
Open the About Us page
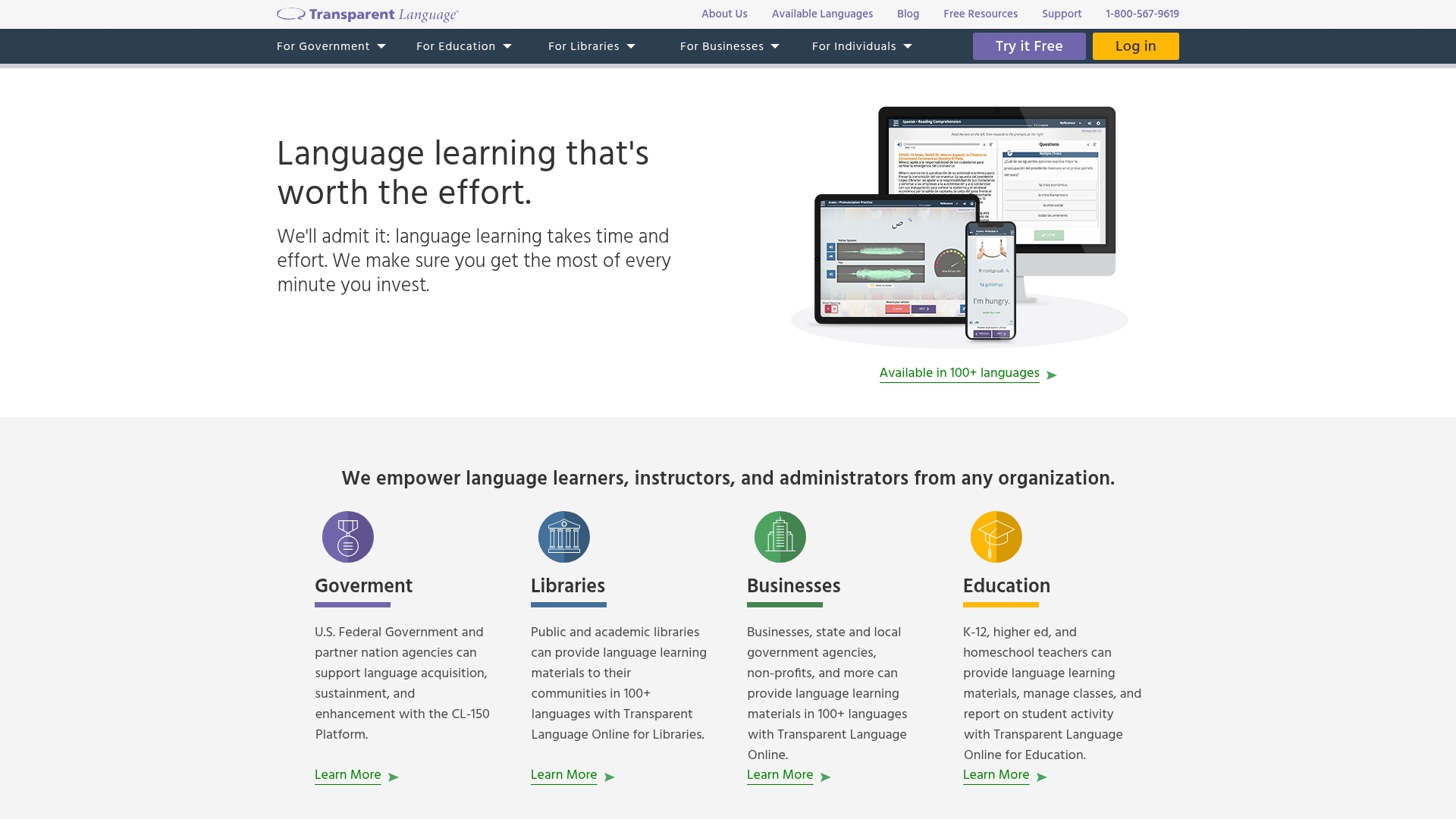pos(724,14)
